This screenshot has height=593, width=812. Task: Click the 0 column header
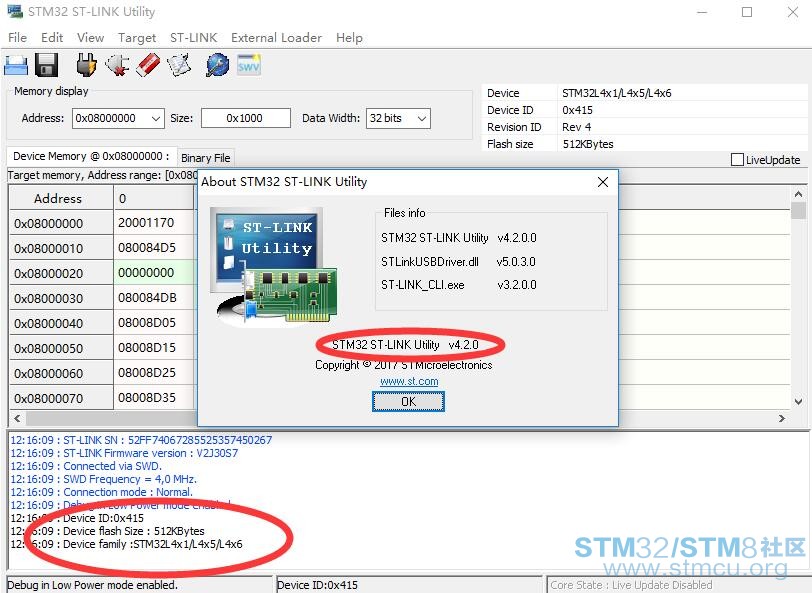(x=154, y=198)
